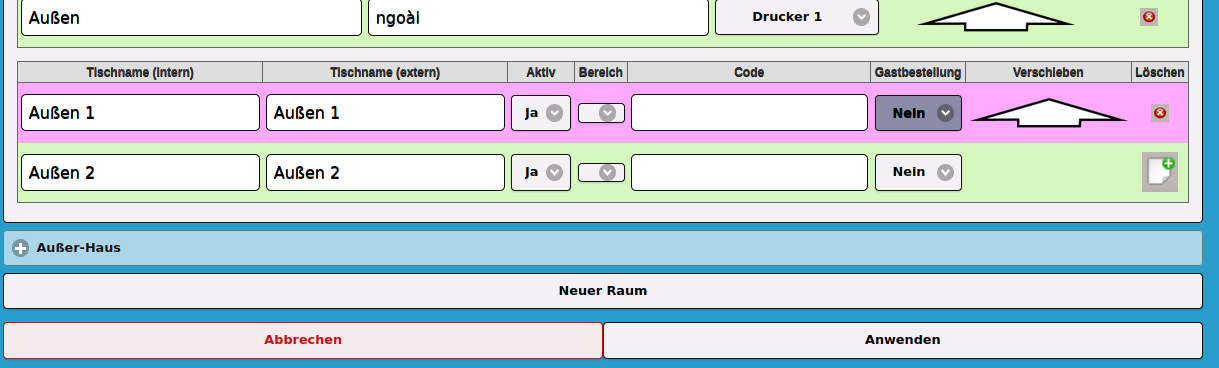Move table Außen 1 up with arrow

pyautogui.click(x=1048, y=112)
